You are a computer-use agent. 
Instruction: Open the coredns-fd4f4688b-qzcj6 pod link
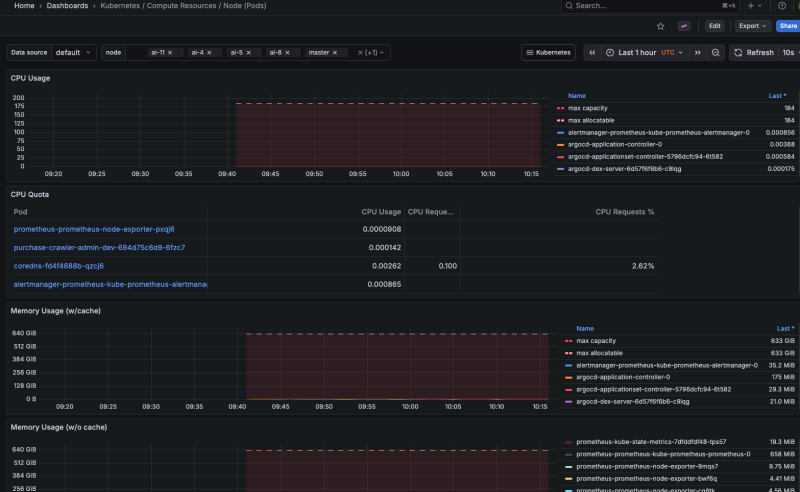pos(59,266)
